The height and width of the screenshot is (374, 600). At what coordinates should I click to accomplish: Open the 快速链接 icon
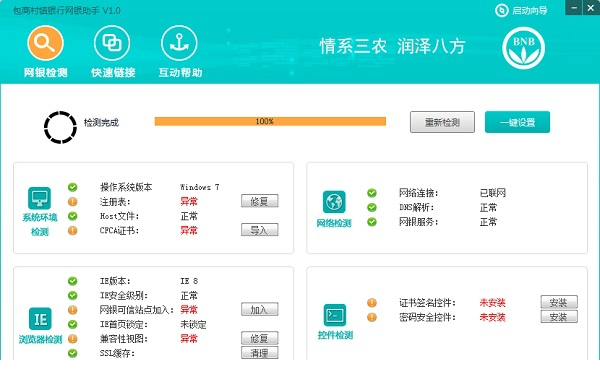[112, 43]
